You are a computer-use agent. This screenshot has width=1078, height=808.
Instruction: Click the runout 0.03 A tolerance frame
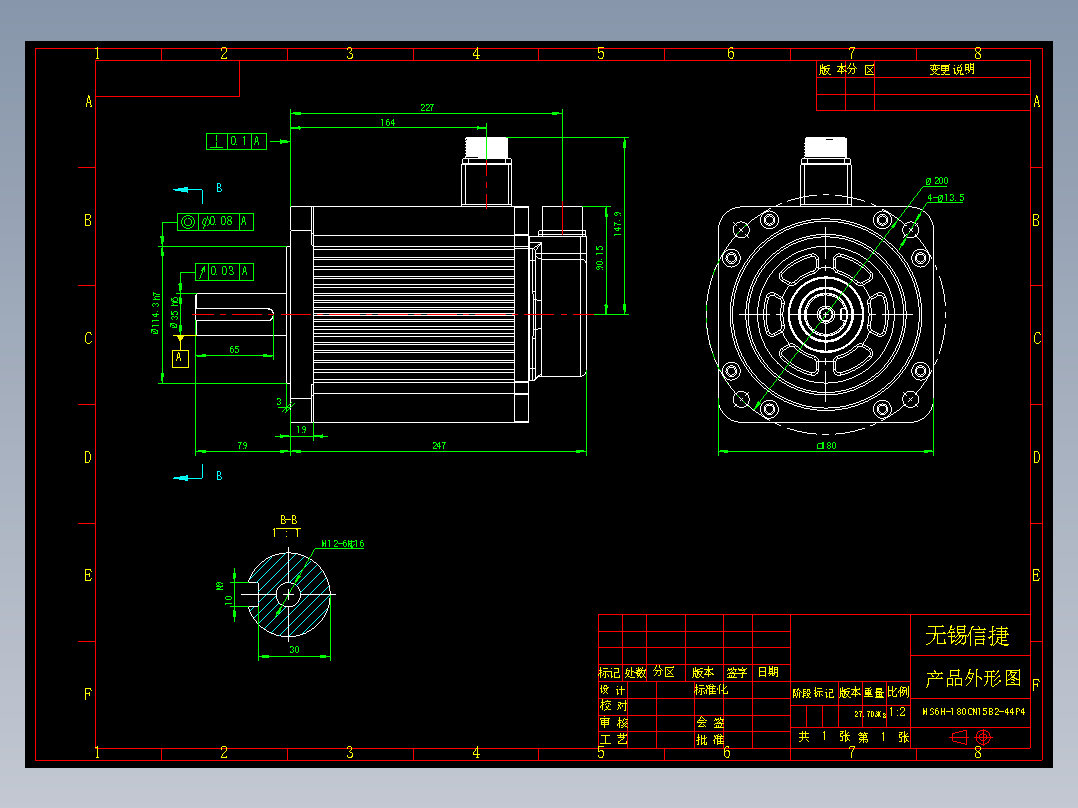tap(224, 272)
